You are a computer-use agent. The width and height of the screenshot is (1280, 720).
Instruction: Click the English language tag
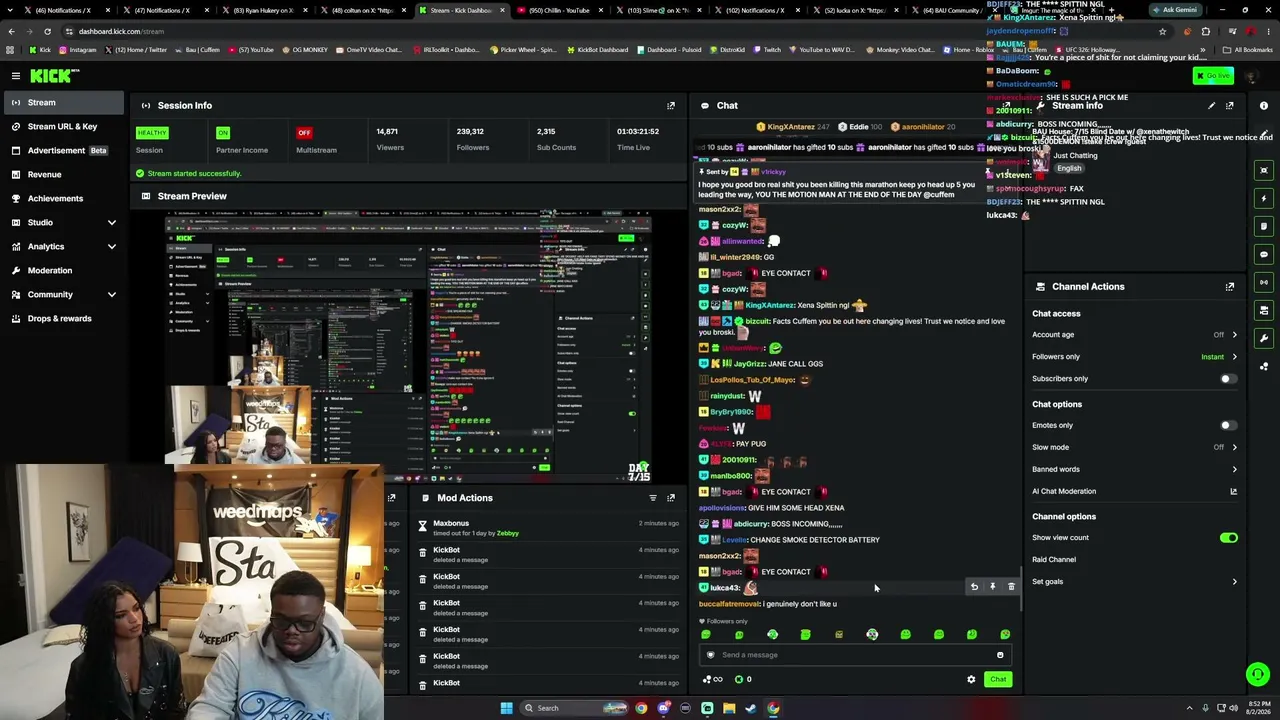1068,168
